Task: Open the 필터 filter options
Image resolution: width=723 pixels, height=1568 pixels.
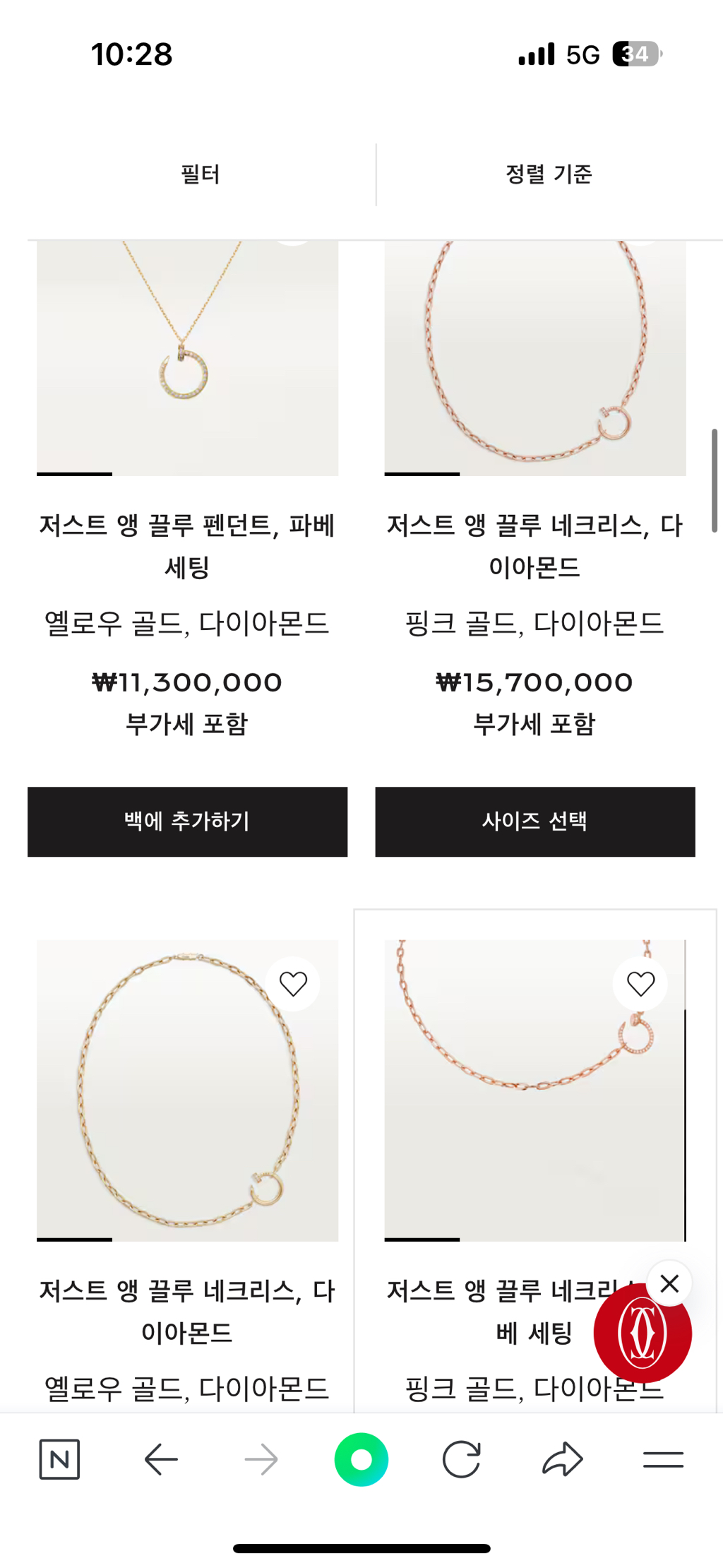Action: pyautogui.click(x=201, y=174)
